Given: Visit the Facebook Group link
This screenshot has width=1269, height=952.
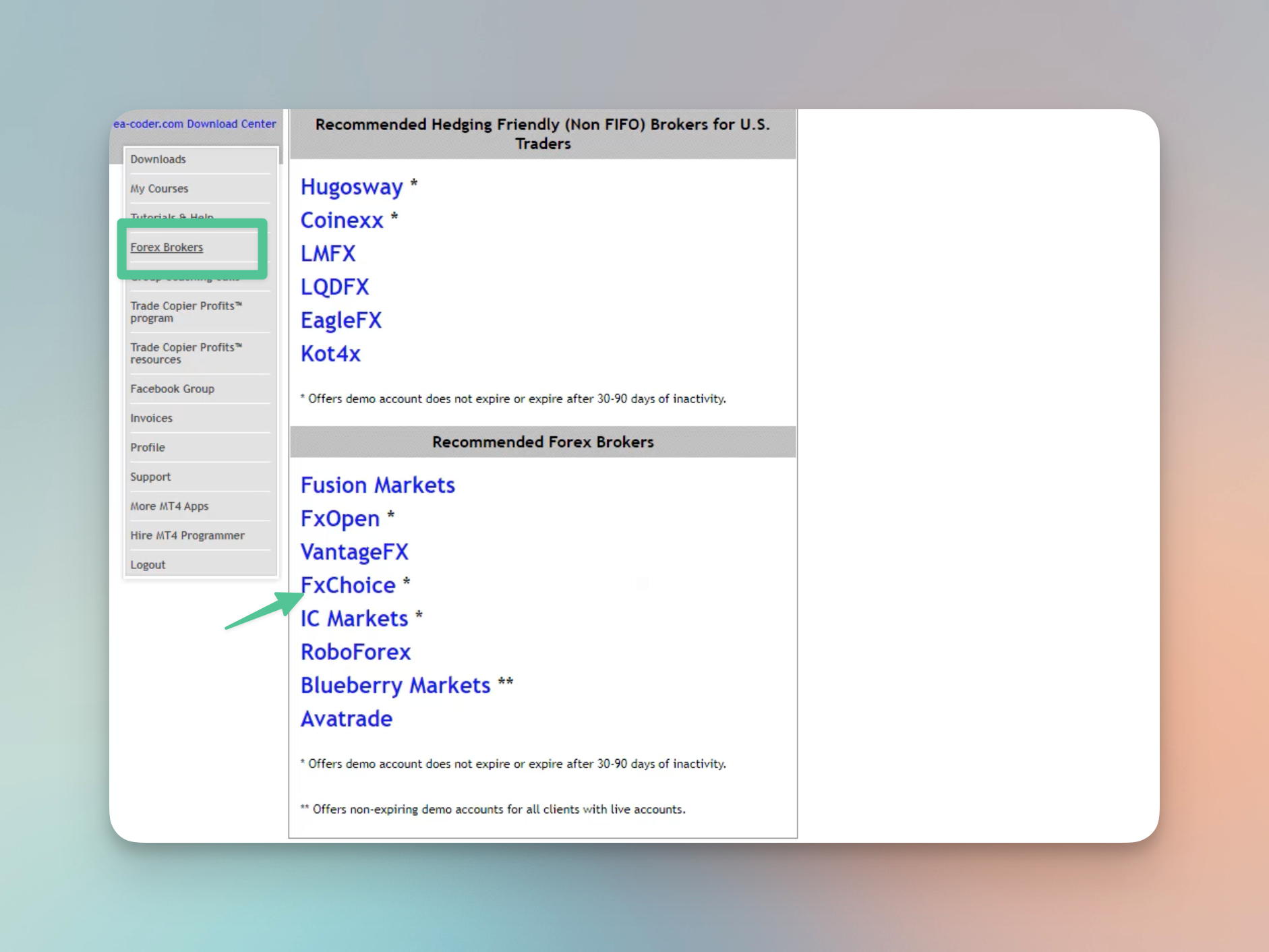Looking at the screenshot, I should [172, 389].
